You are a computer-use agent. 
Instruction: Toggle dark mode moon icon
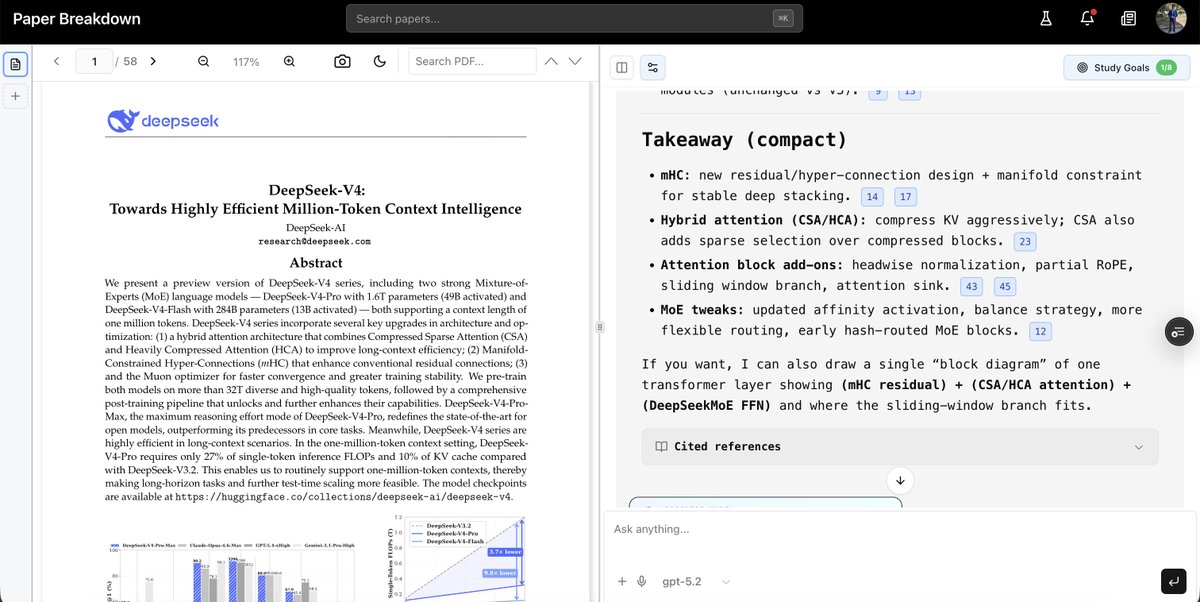[379, 61]
